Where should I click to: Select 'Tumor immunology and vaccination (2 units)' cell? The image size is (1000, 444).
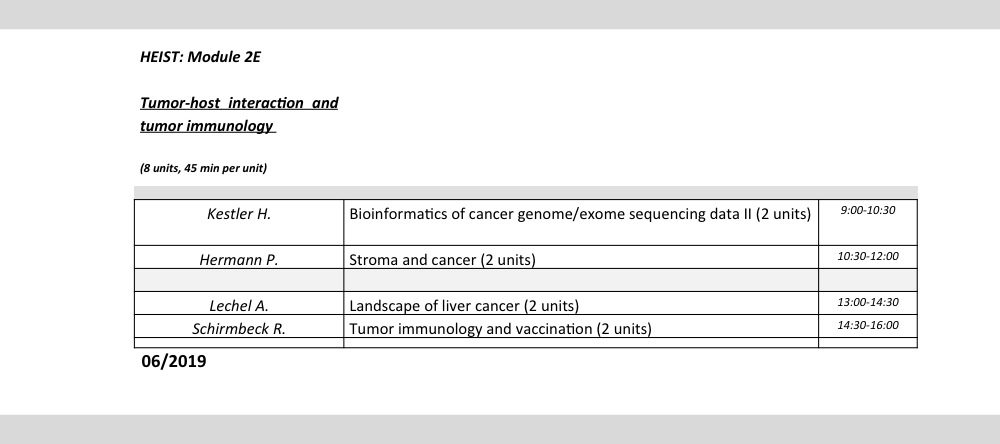coord(500,328)
